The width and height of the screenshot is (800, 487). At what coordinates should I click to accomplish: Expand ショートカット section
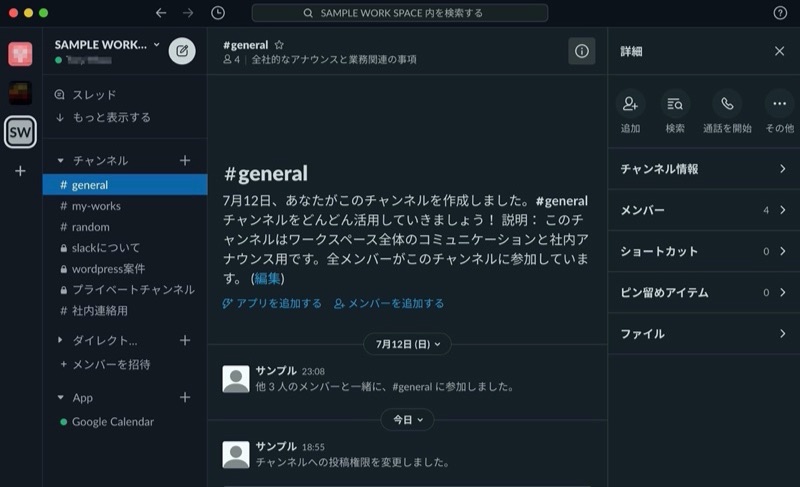tap(704, 251)
